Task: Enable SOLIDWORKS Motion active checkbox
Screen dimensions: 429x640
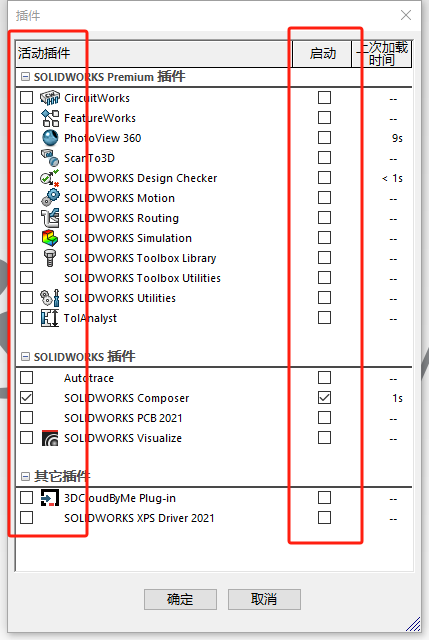Action: click(27, 198)
